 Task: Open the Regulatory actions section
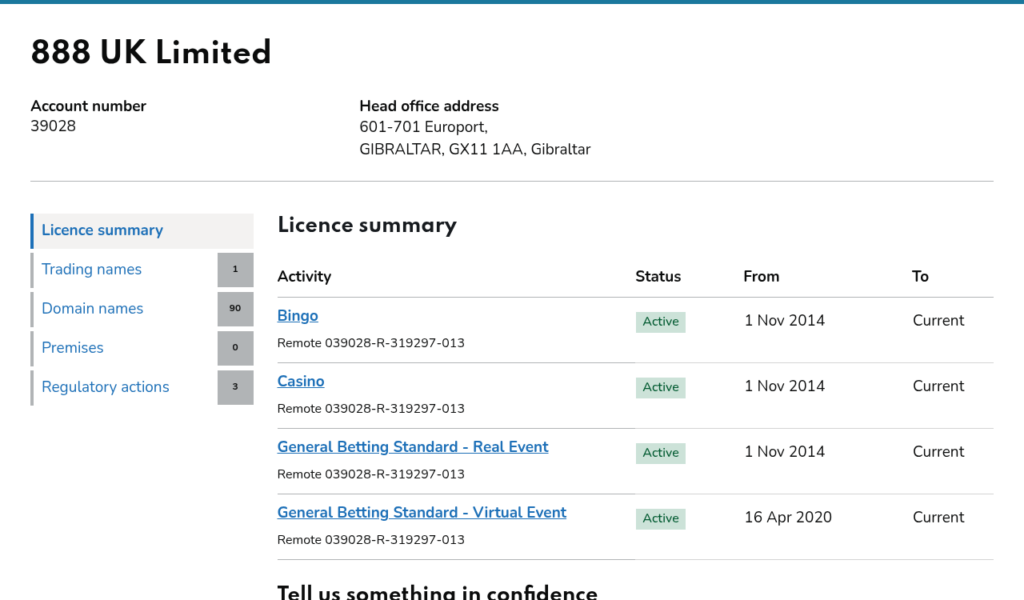coord(105,387)
